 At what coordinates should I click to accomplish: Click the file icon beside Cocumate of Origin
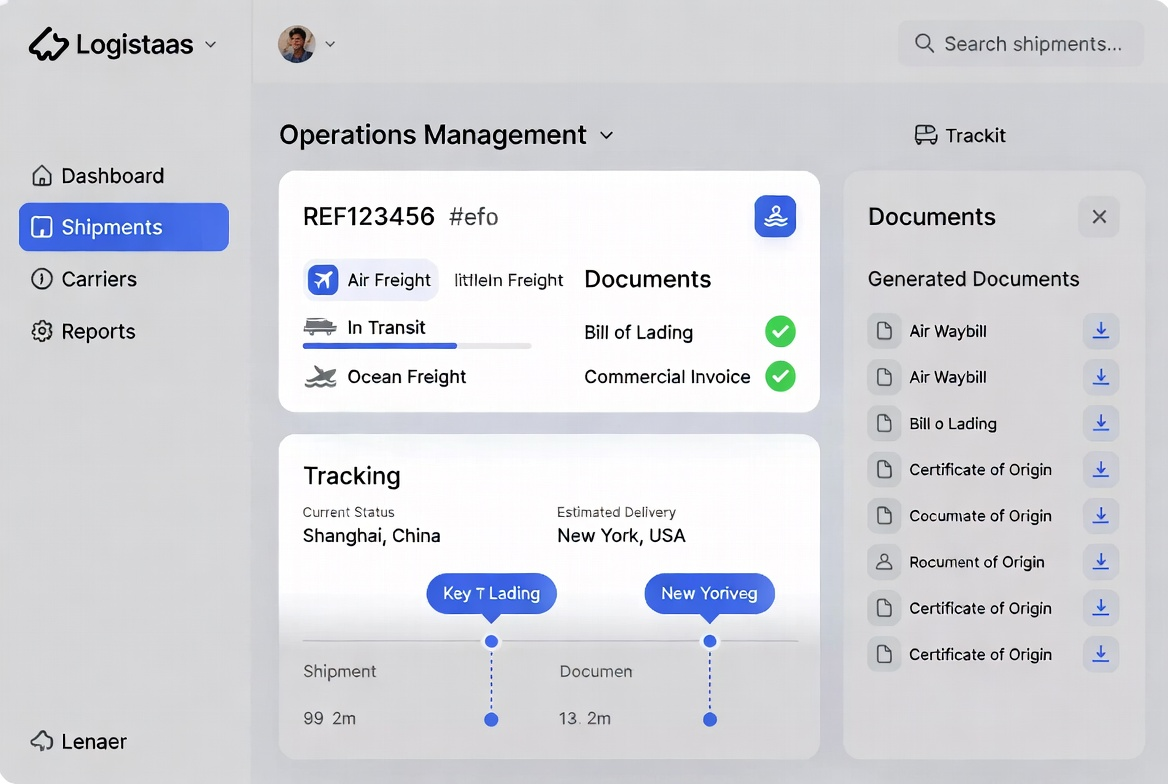884,516
